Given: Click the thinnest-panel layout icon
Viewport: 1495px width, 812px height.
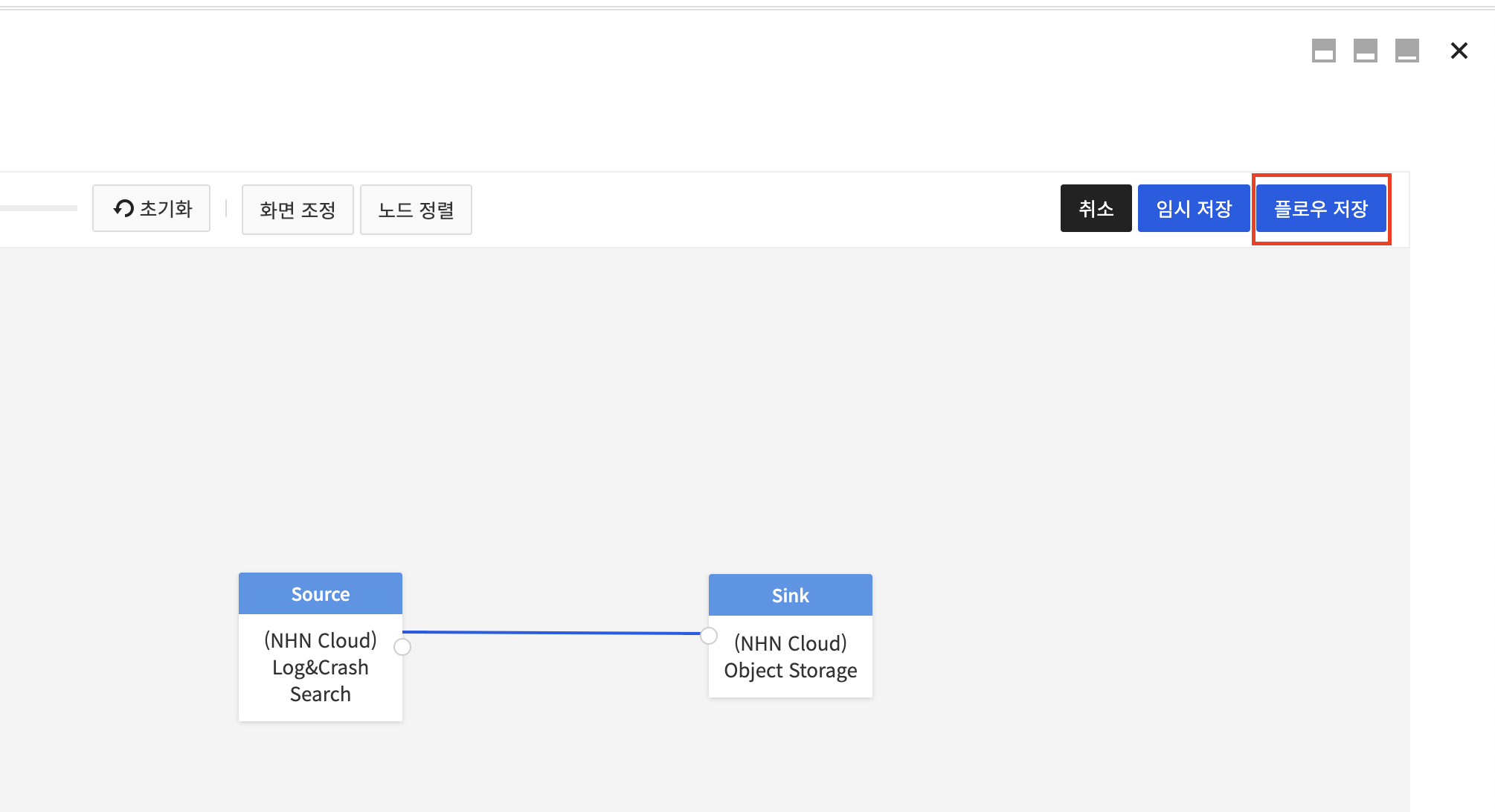Looking at the screenshot, I should (x=1407, y=51).
